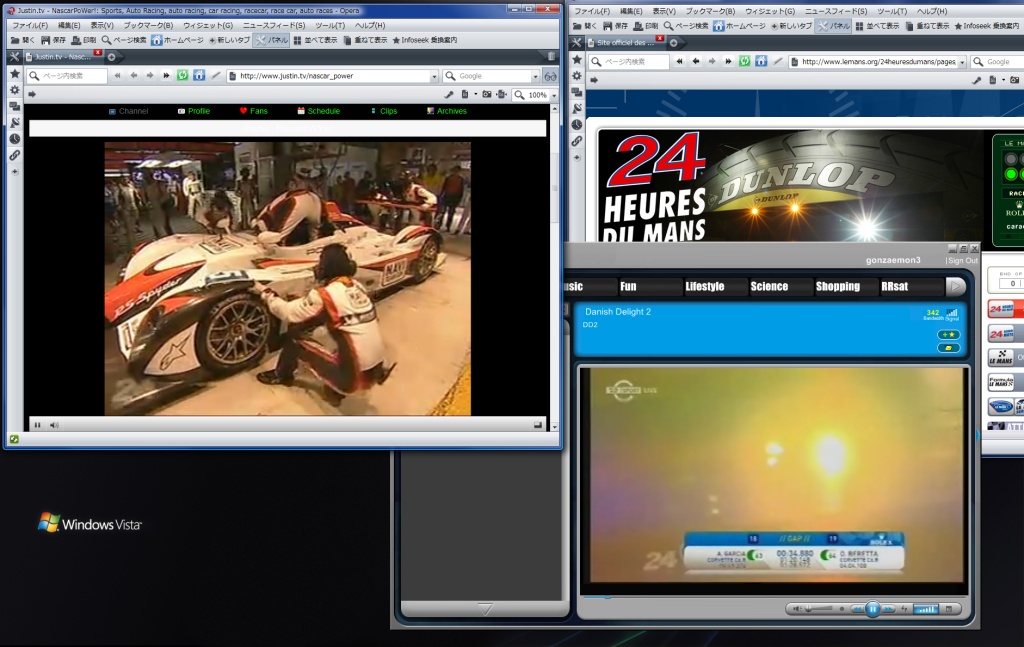Click the forward arrow in Justin.tv window
This screenshot has width=1024, height=647.
click(150, 76)
